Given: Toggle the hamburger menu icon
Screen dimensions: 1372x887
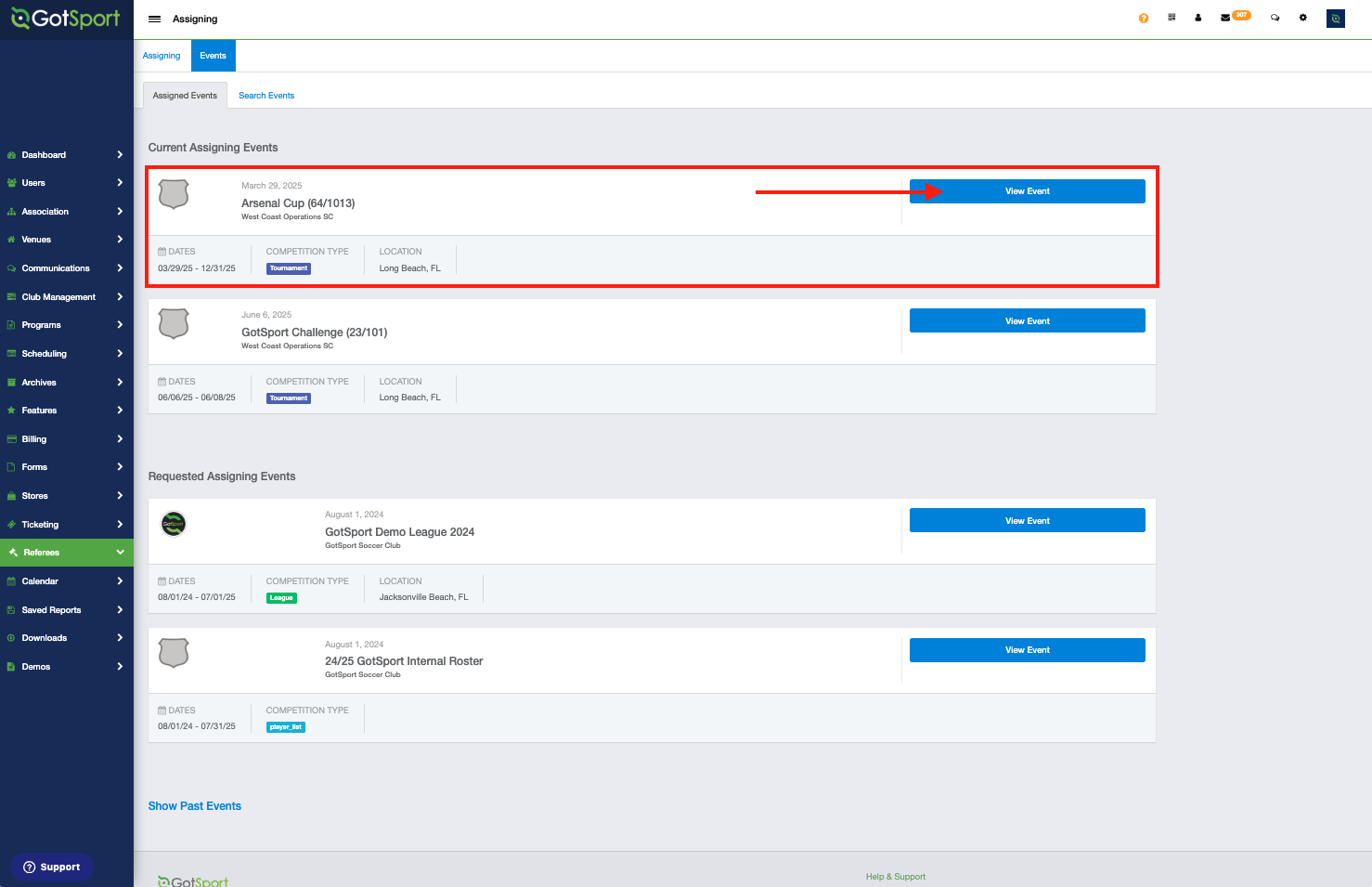Looking at the screenshot, I should 155,19.
